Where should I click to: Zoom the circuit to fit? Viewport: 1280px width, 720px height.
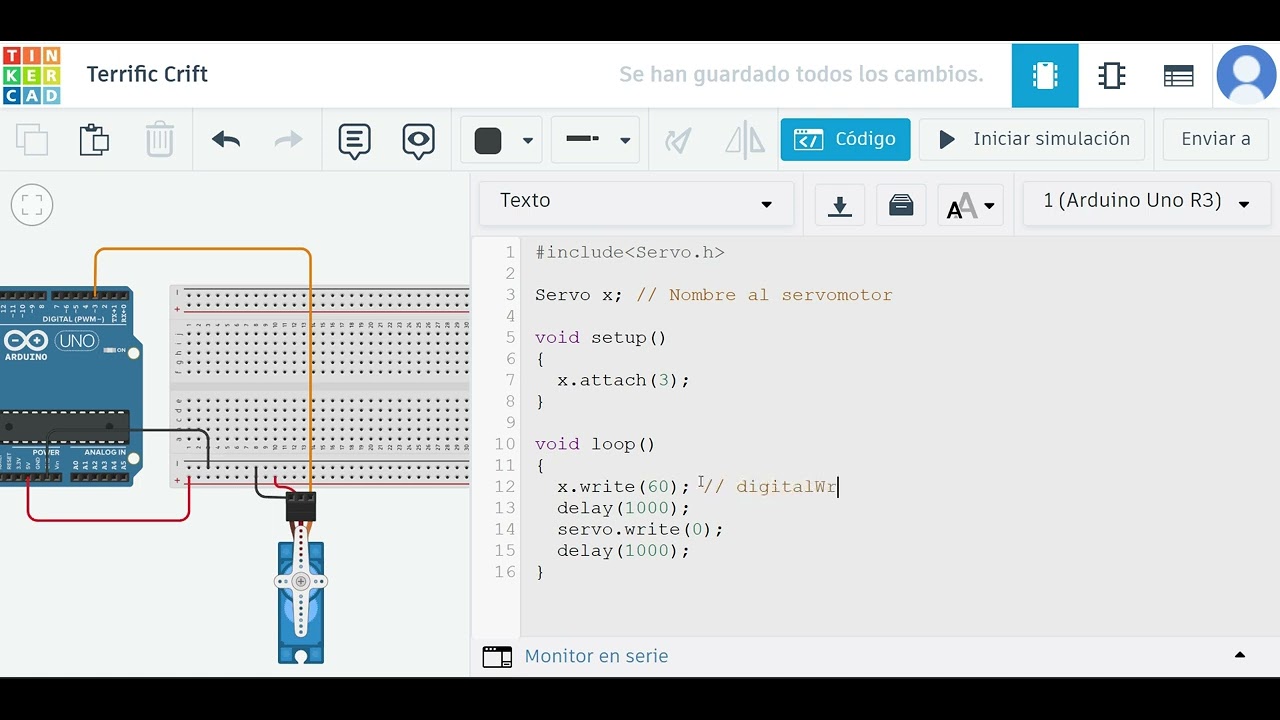32,205
